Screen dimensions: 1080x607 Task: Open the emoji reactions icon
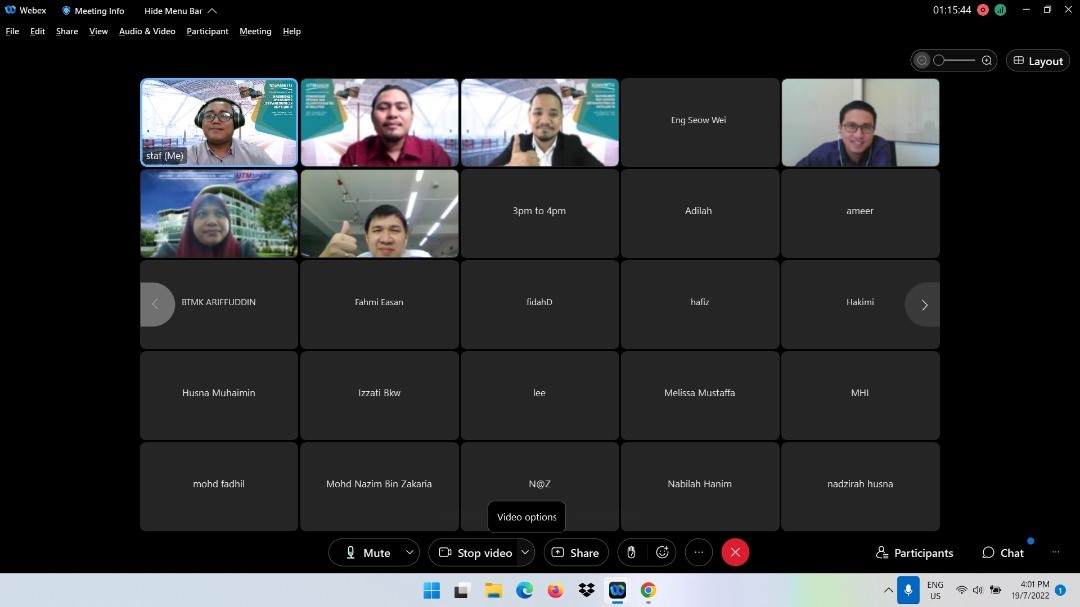tap(661, 553)
